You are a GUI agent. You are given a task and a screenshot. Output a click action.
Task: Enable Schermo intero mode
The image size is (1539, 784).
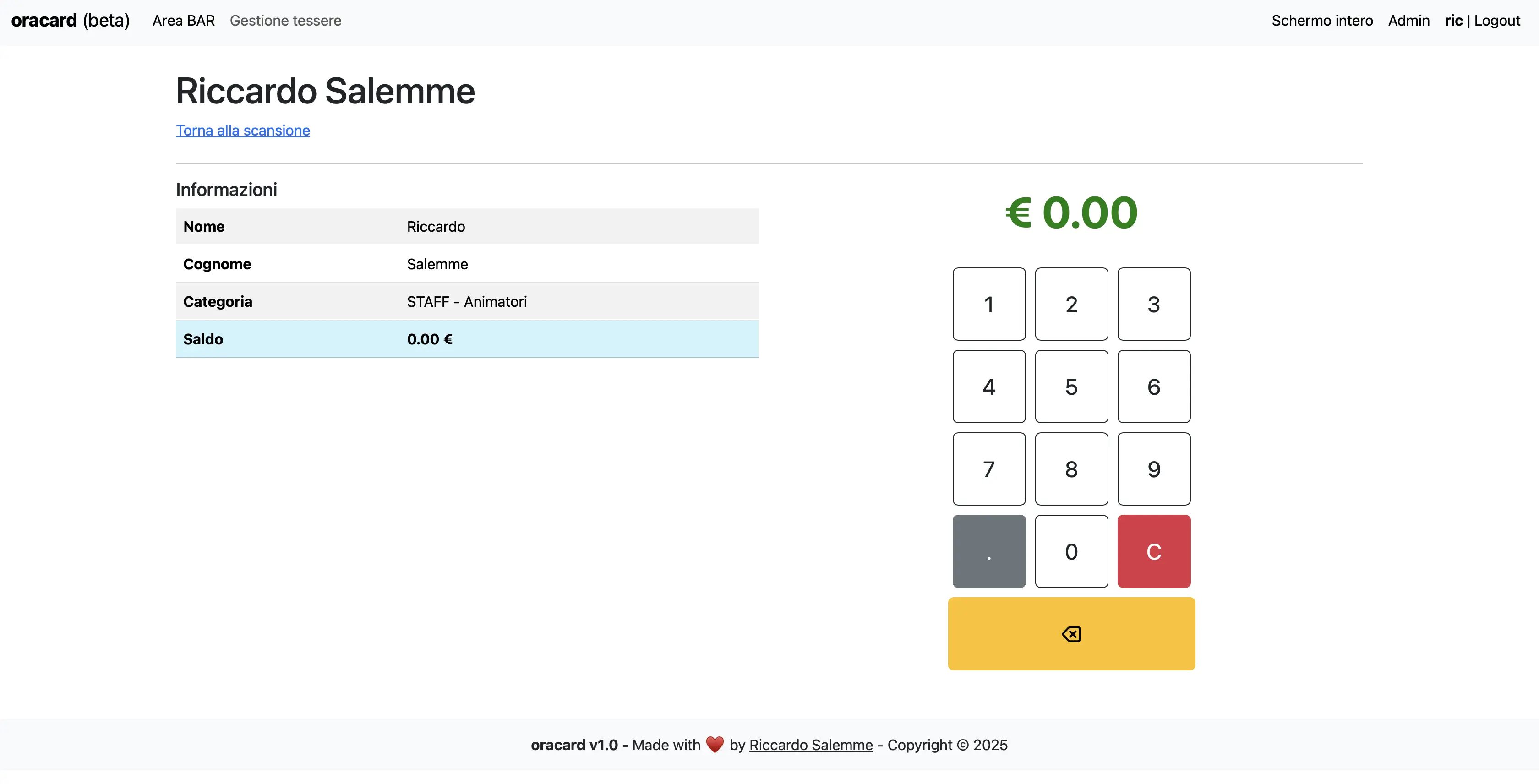1321,21
